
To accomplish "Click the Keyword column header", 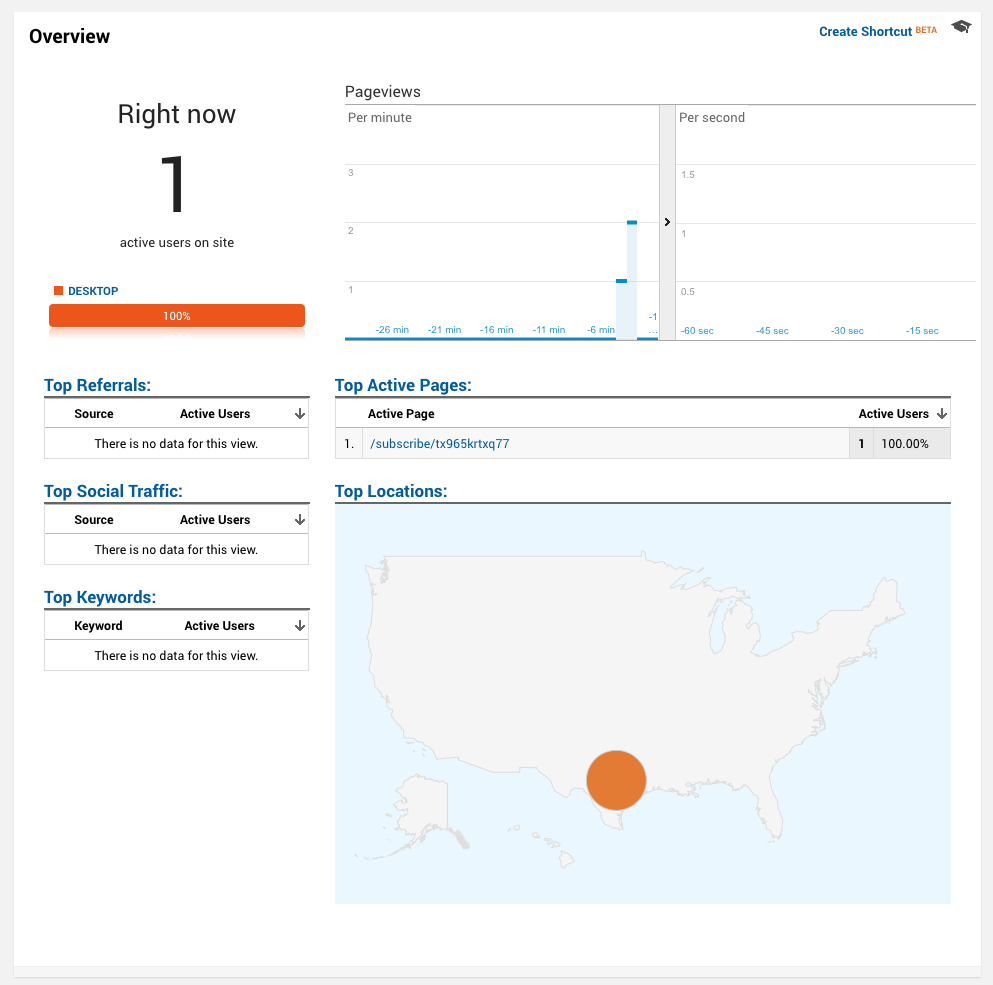I will coord(98,626).
